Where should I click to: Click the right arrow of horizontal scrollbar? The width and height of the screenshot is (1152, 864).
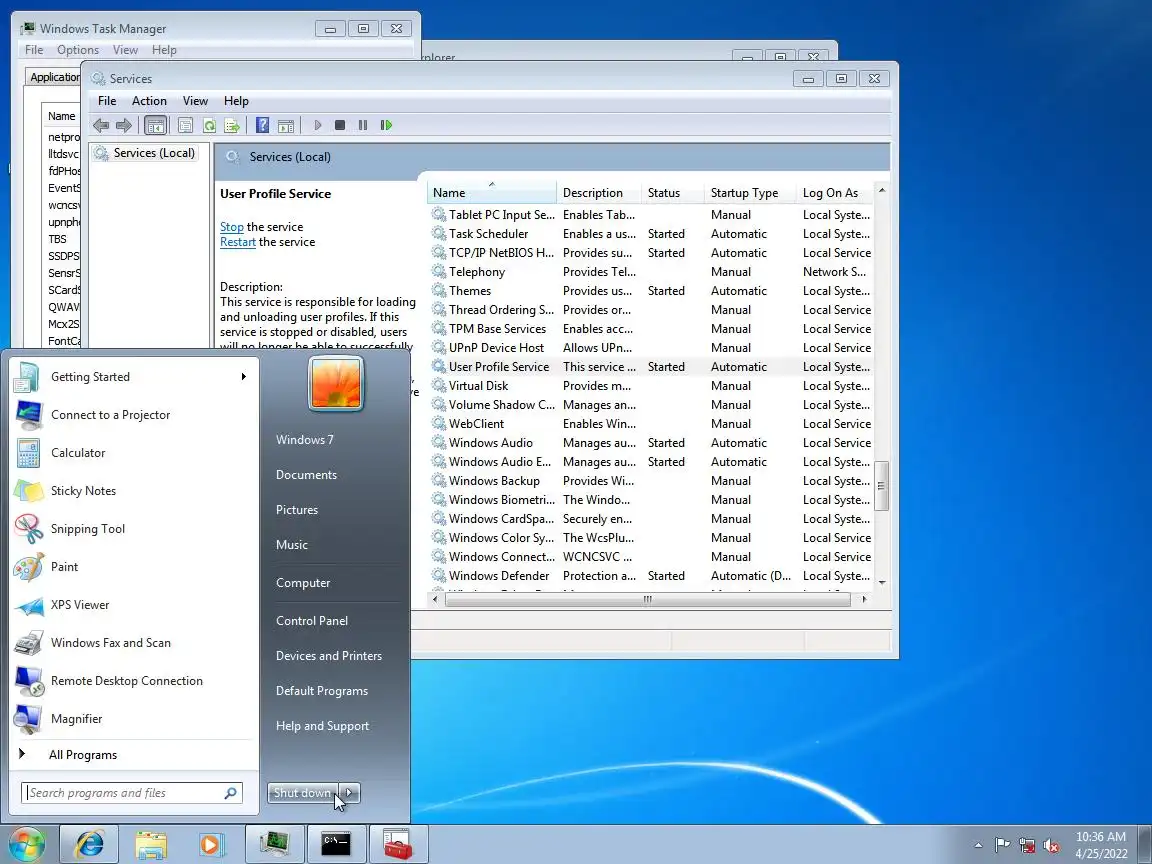[x=864, y=600]
